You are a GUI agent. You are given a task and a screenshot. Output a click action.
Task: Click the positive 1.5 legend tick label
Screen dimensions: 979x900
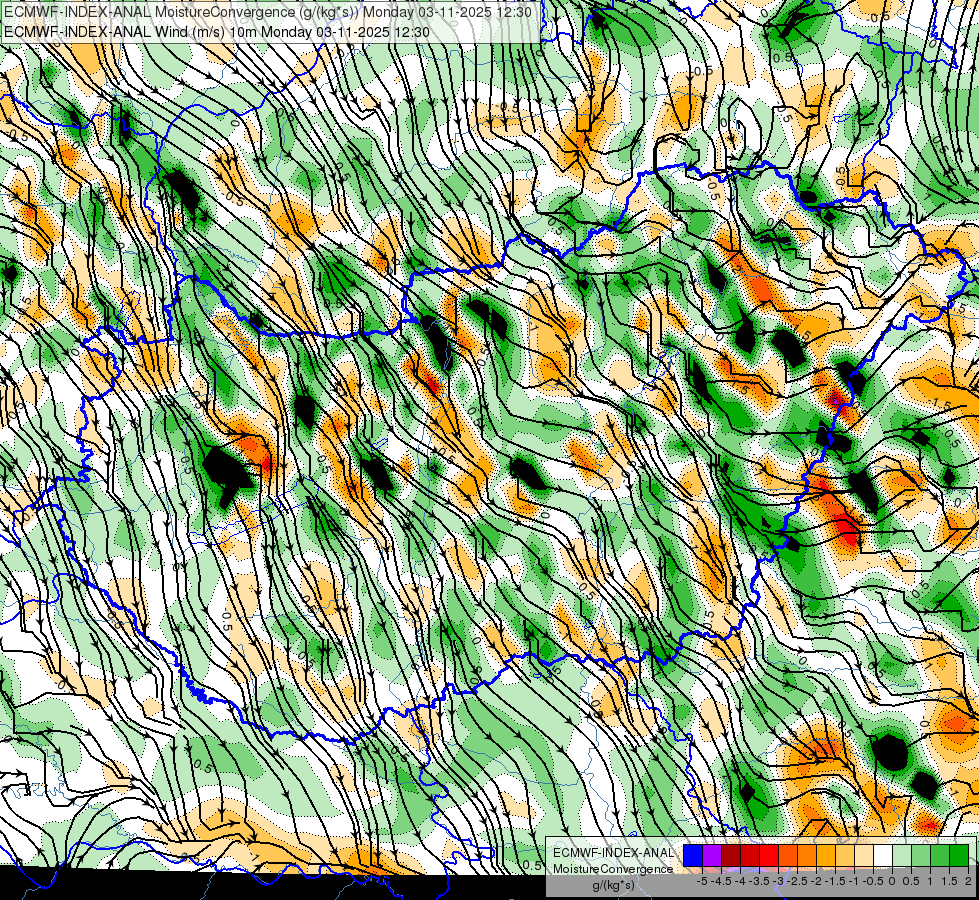click(x=950, y=881)
